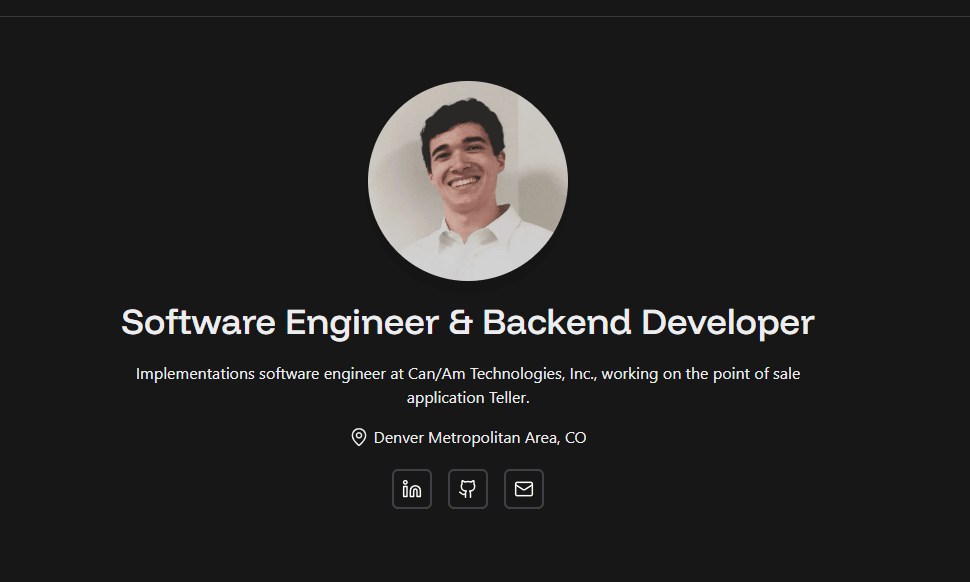Click the map marker beside Denver
The width and height of the screenshot is (970, 582).
click(358, 437)
